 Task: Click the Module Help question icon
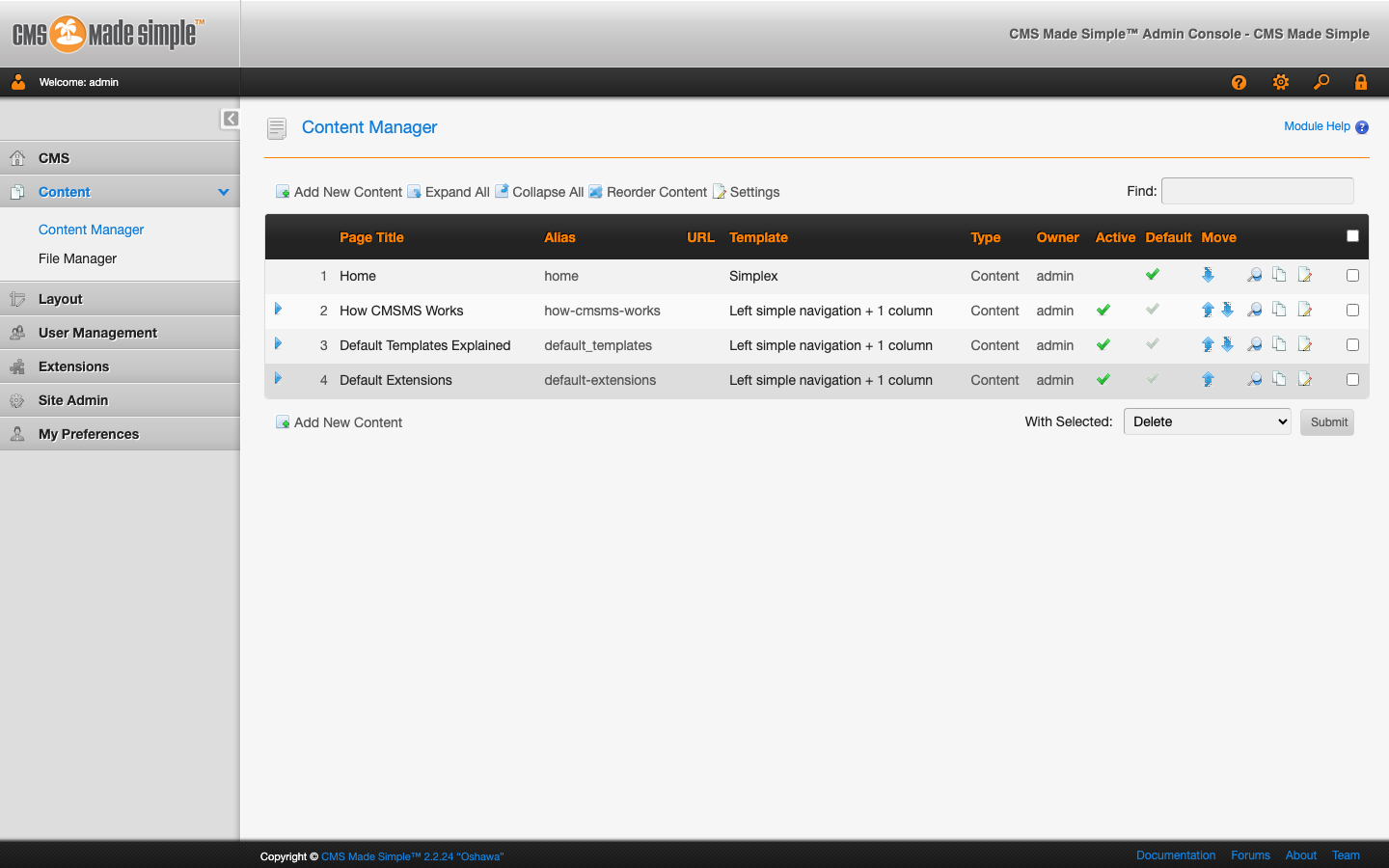click(x=1362, y=127)
